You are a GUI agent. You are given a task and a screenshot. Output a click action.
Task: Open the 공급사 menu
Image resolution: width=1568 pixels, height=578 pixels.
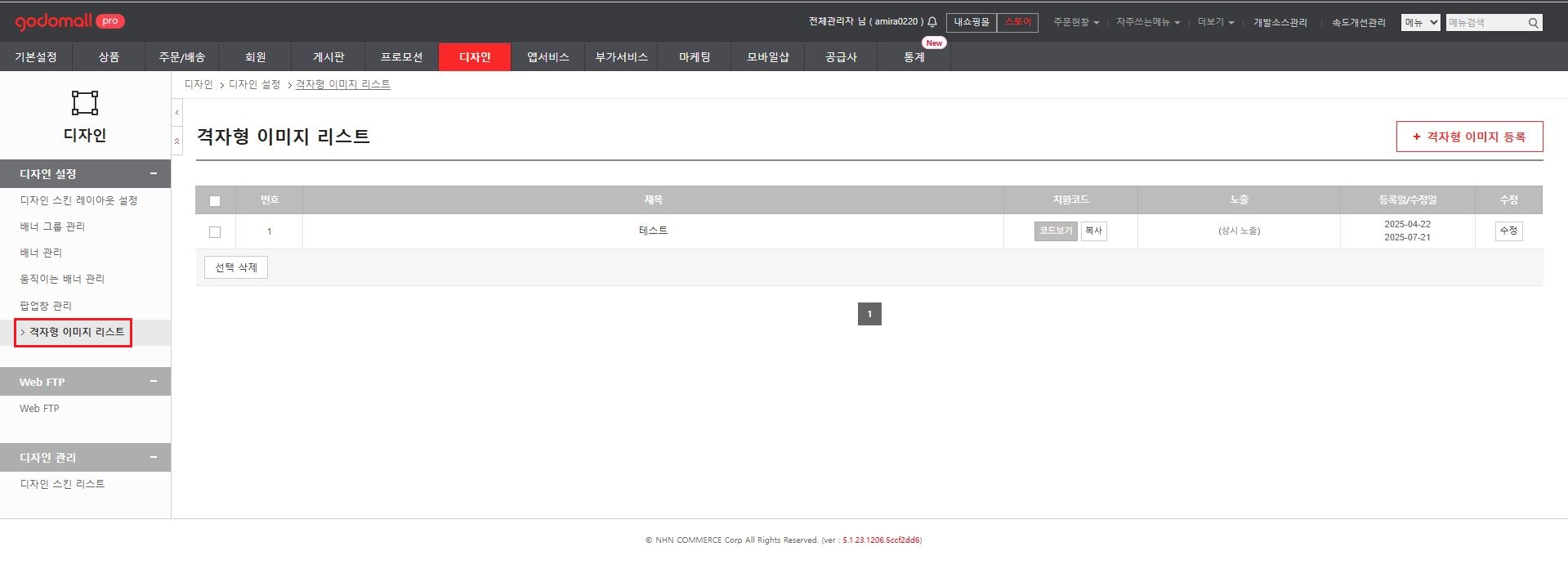pyautogui.click(x=840, y=57)
